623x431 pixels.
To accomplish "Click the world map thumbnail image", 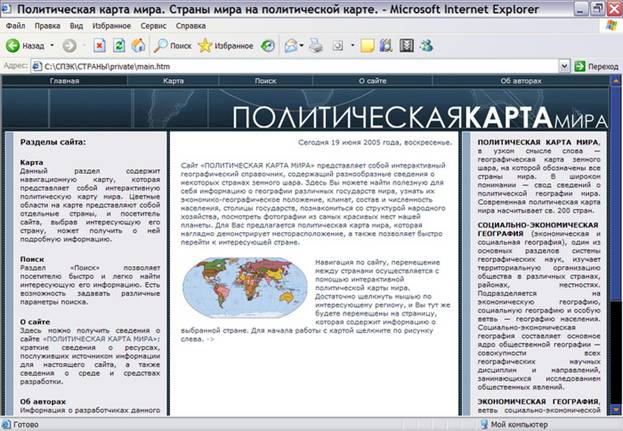I will pyautogui.click(x=245, y=287).
